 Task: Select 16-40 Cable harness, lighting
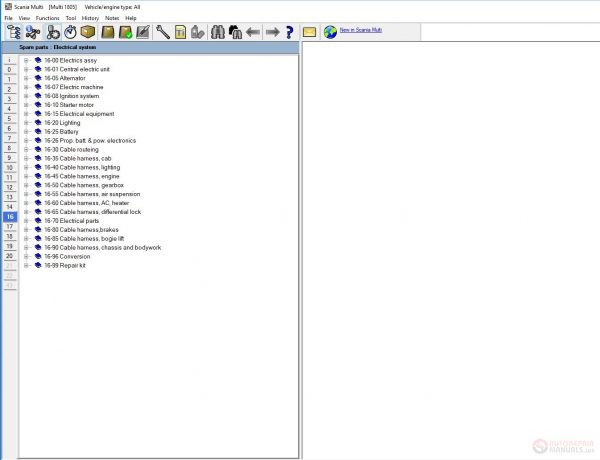(82, 168)
